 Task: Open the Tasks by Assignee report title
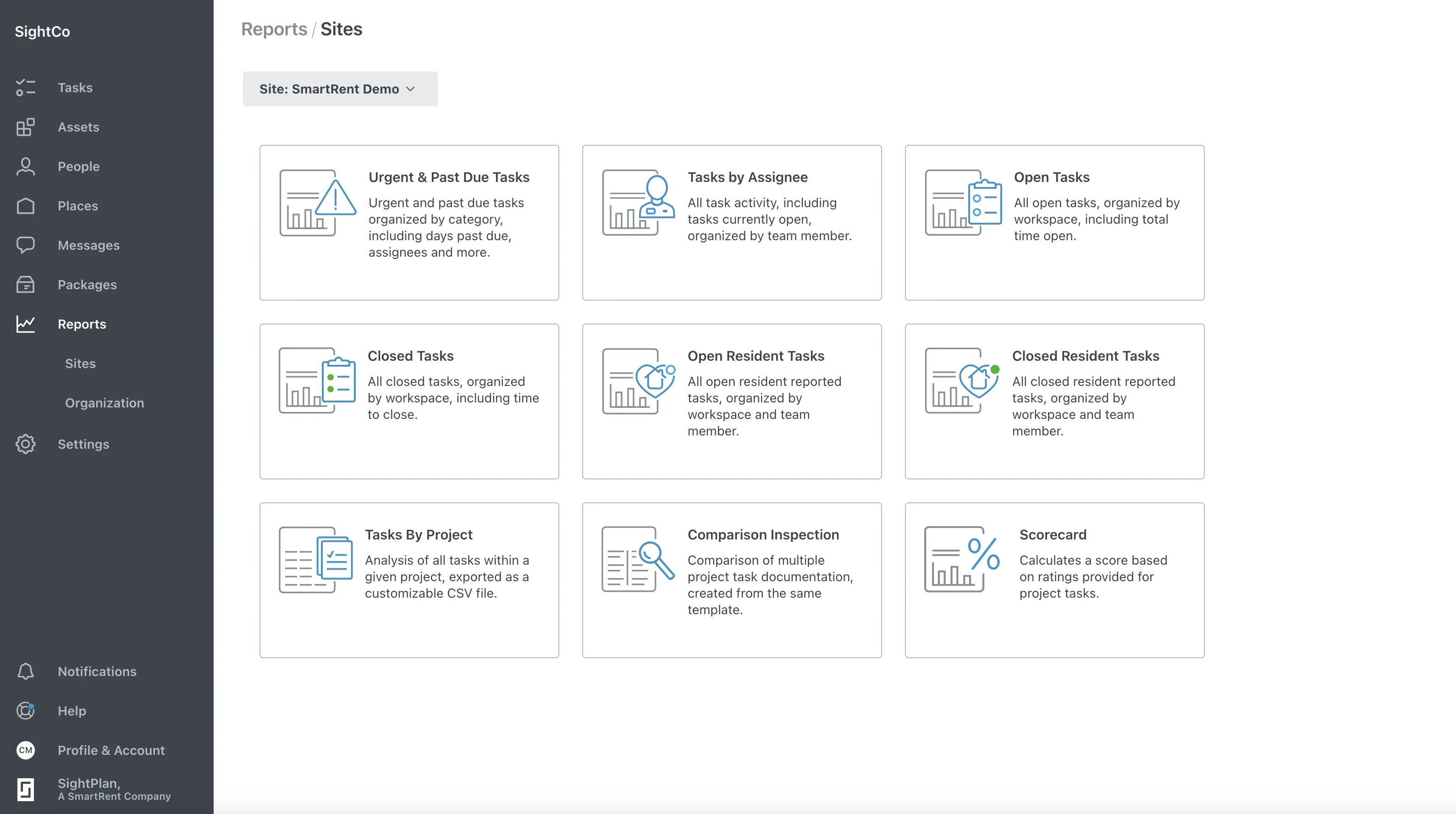pyautogui.click(x=747, y=177)
